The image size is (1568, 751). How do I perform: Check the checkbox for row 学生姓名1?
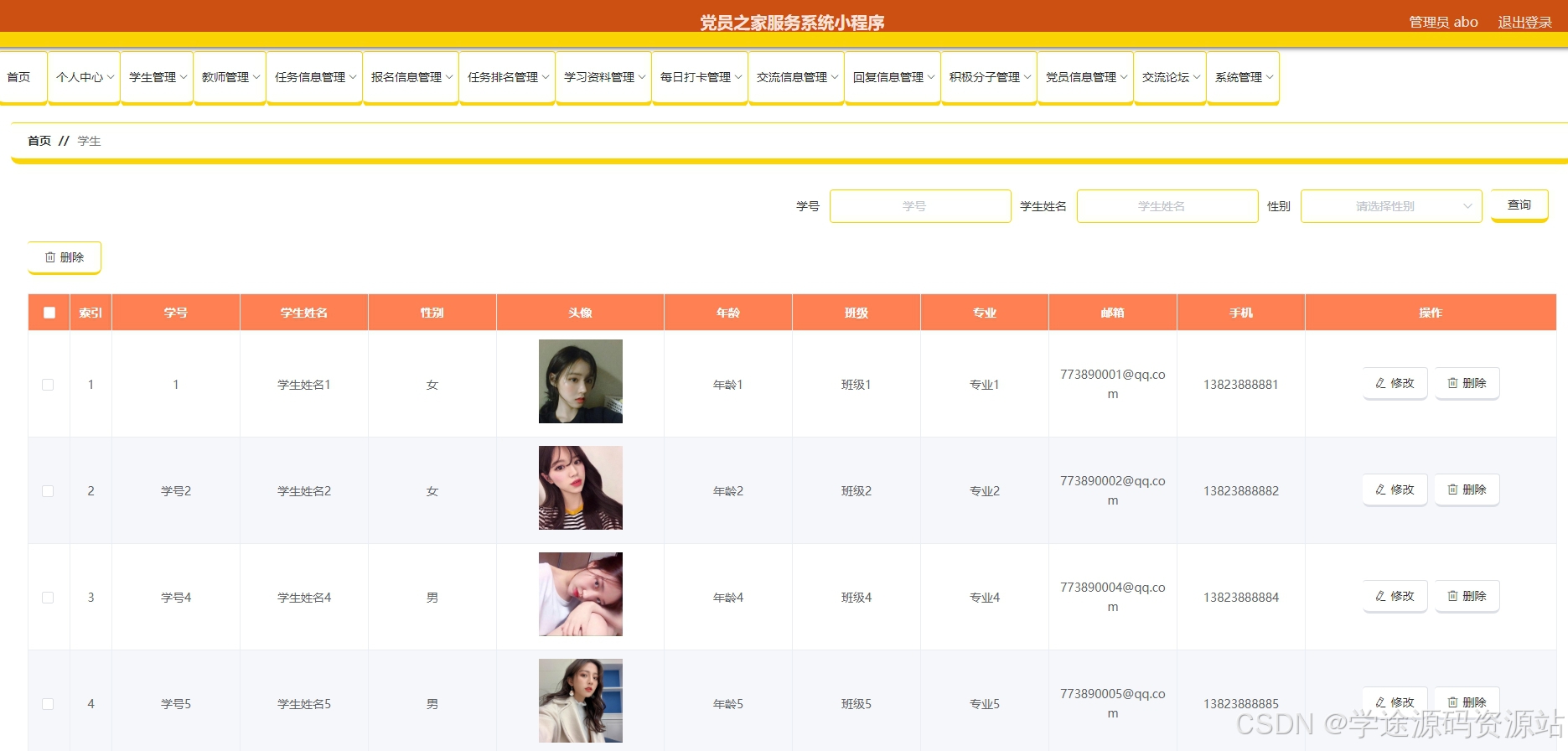pos(48,385)
